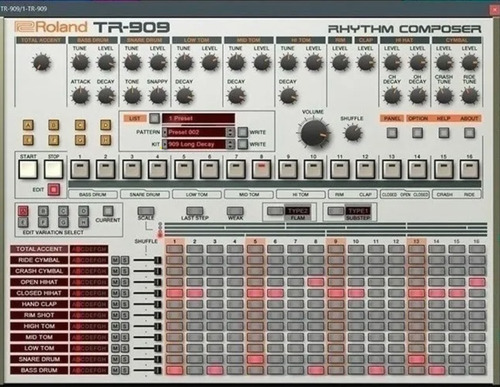Change the flam TYPE2 selector

click(x=298, y=211)
